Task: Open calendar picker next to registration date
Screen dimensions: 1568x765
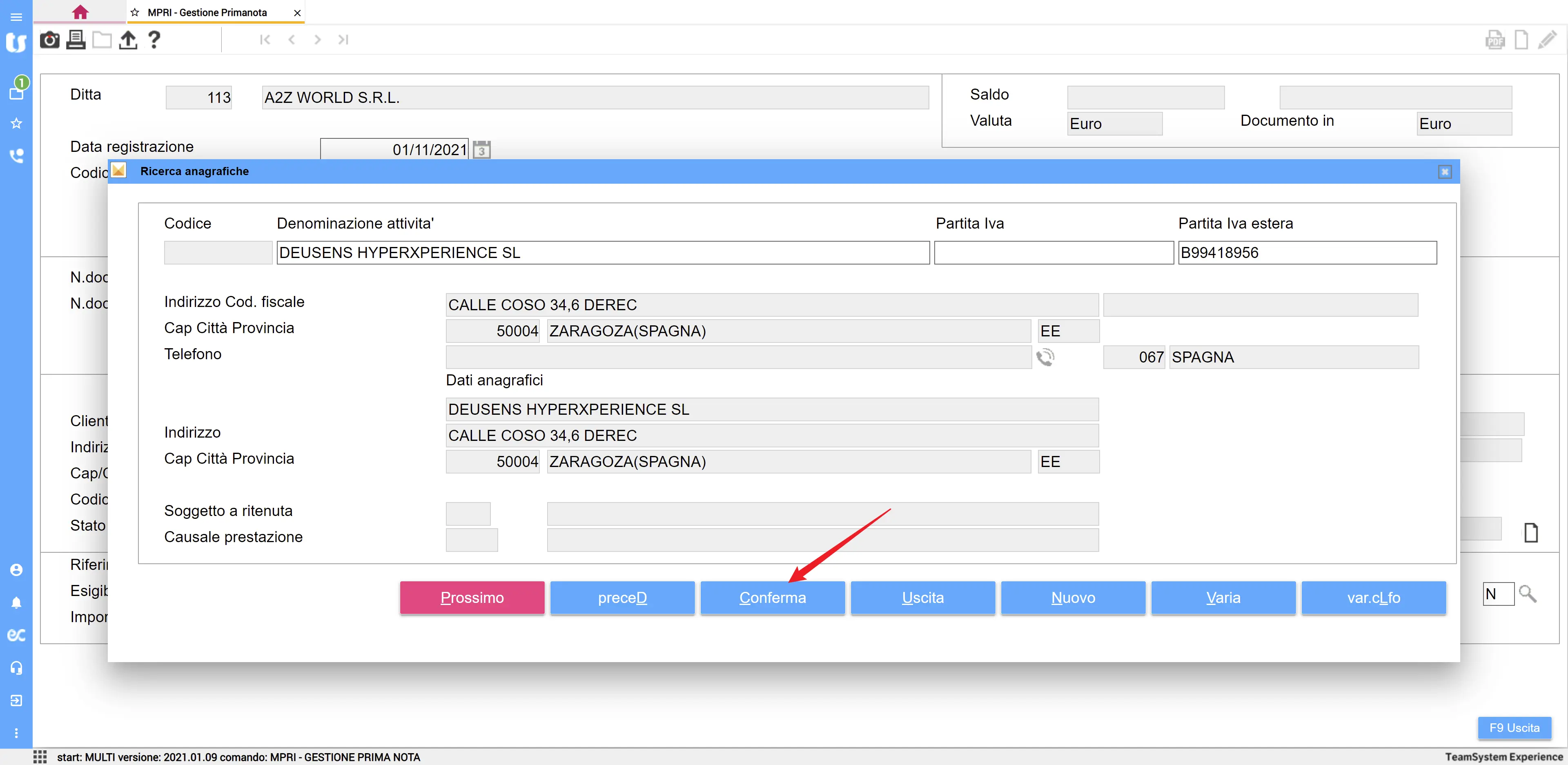Action: tap(481, 150)
